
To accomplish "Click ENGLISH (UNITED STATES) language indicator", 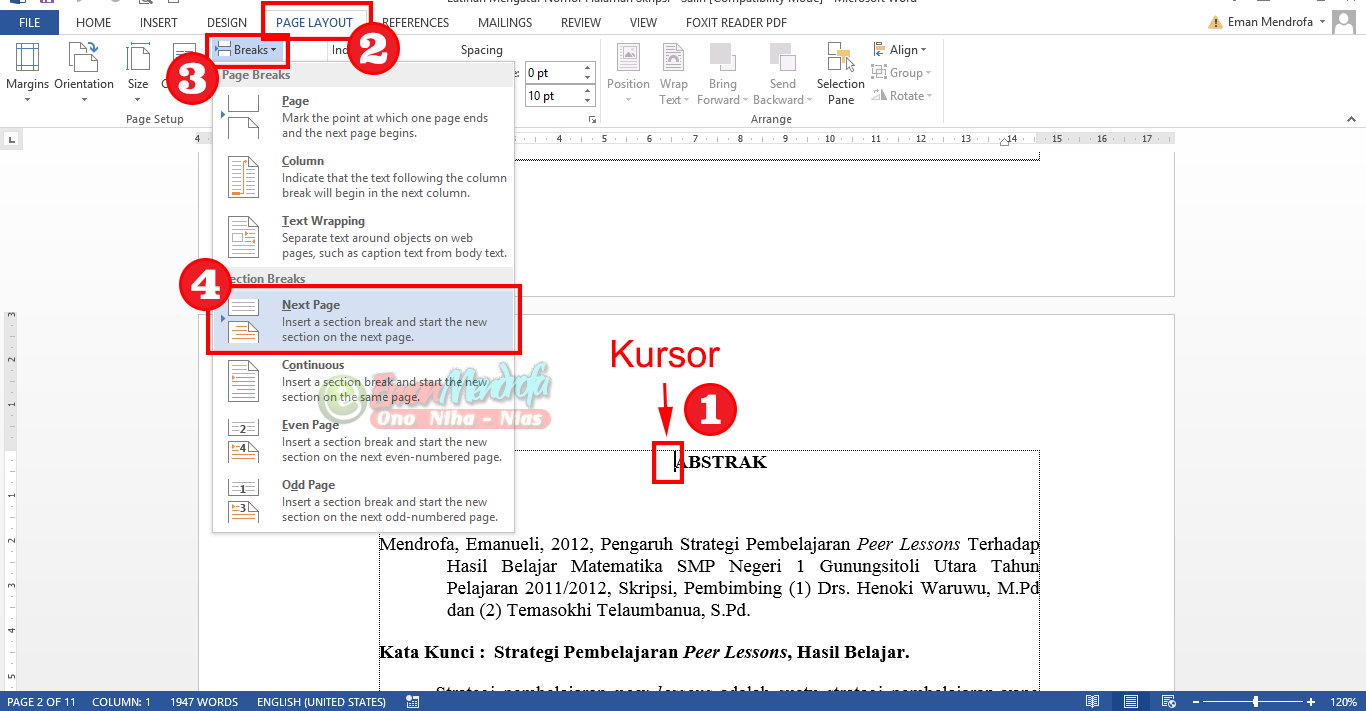I will click(321, 702).
